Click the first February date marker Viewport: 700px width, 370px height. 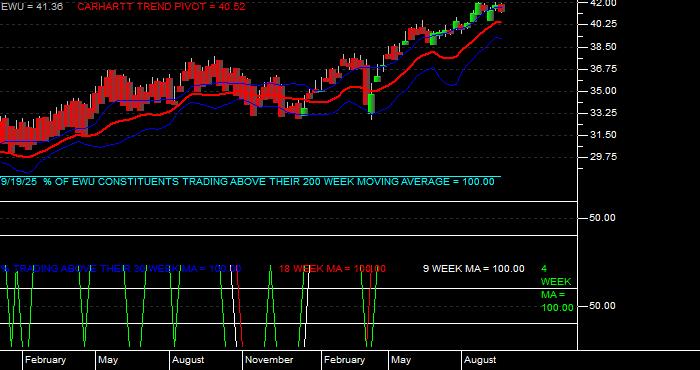[x=45, y=360]
